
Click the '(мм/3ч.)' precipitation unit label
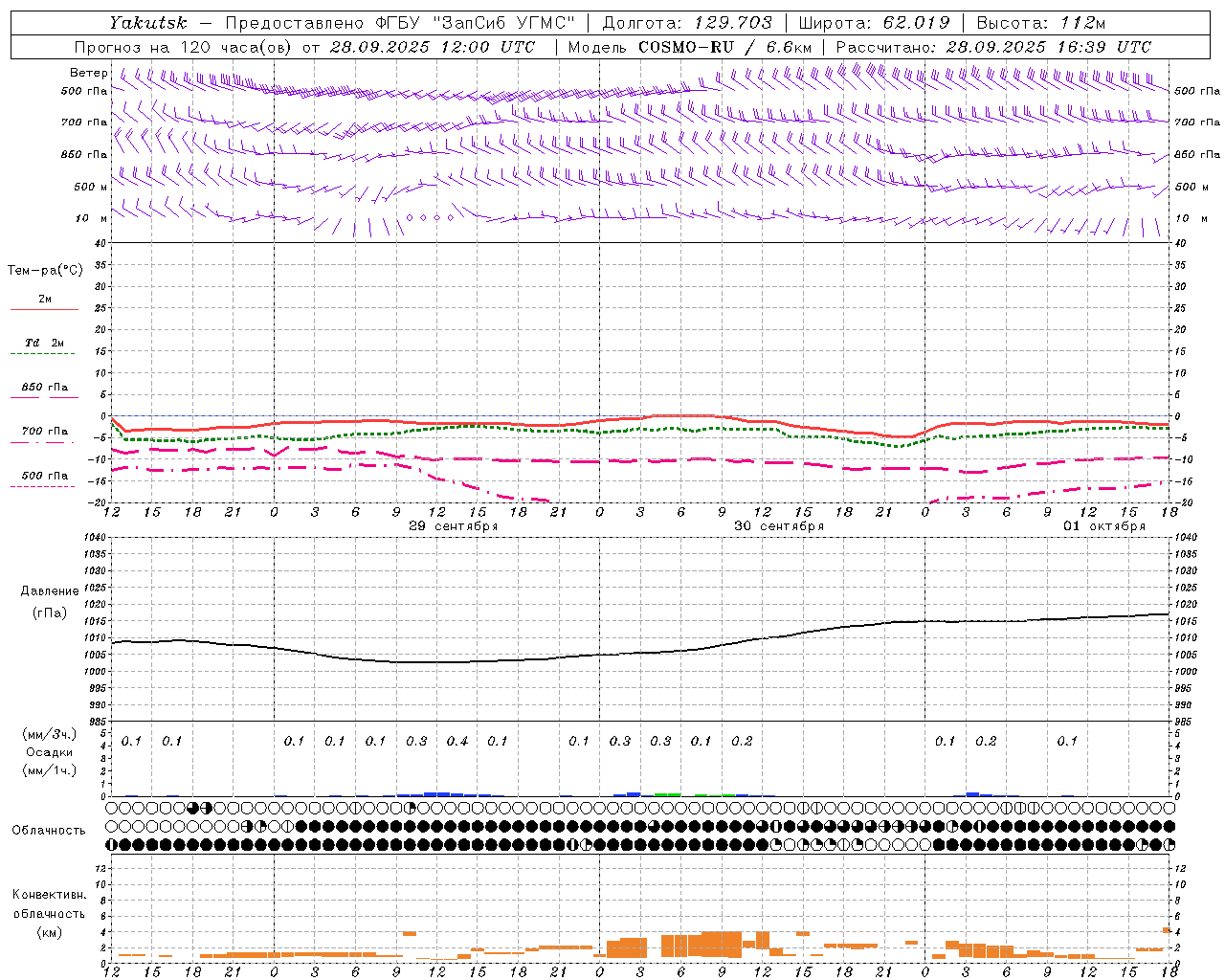(x=50, y=734)
